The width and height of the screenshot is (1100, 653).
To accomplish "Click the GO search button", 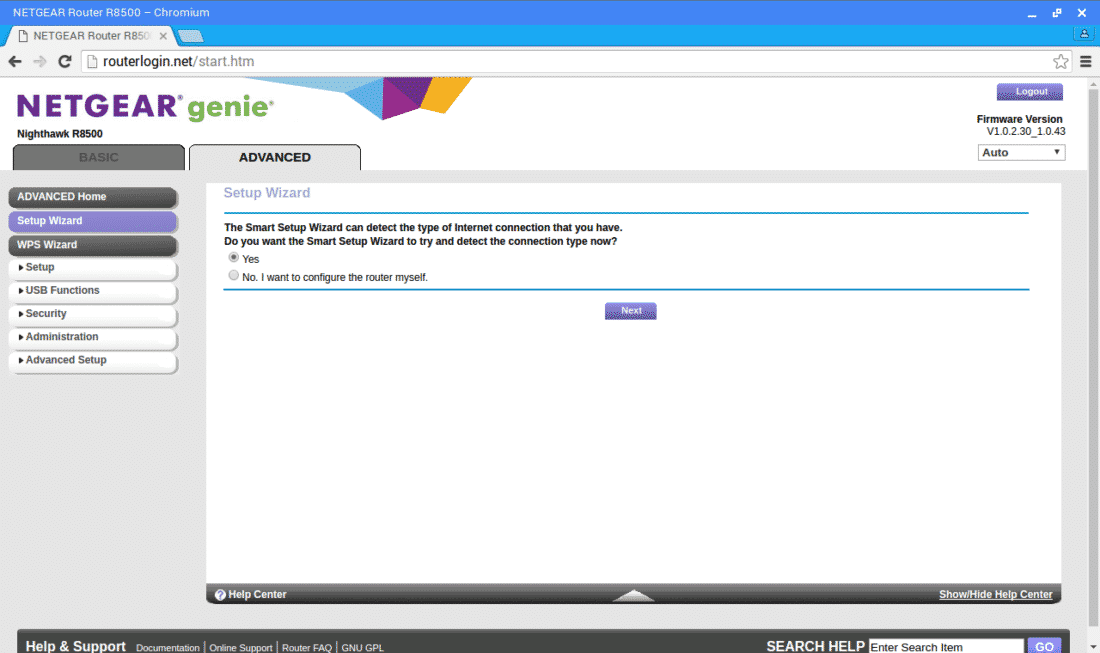I will [x=1044, y=646].
